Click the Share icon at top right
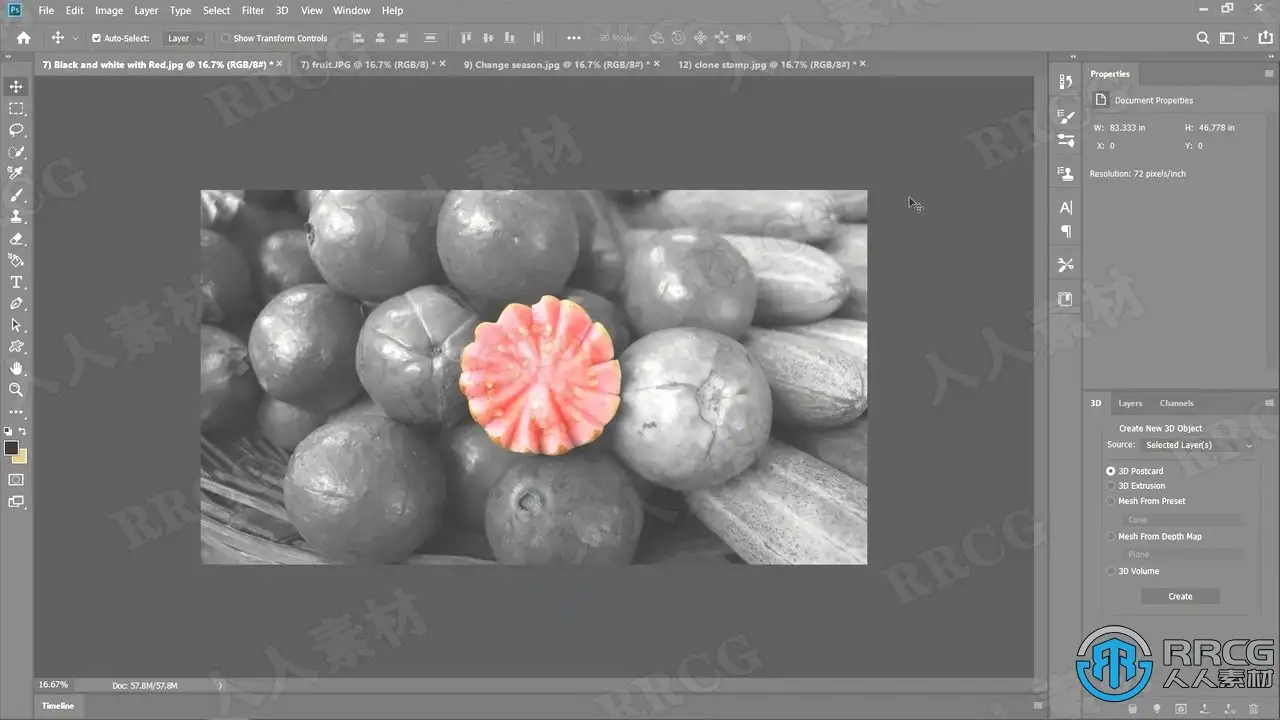1280x720 pixels. (1266, 38)
